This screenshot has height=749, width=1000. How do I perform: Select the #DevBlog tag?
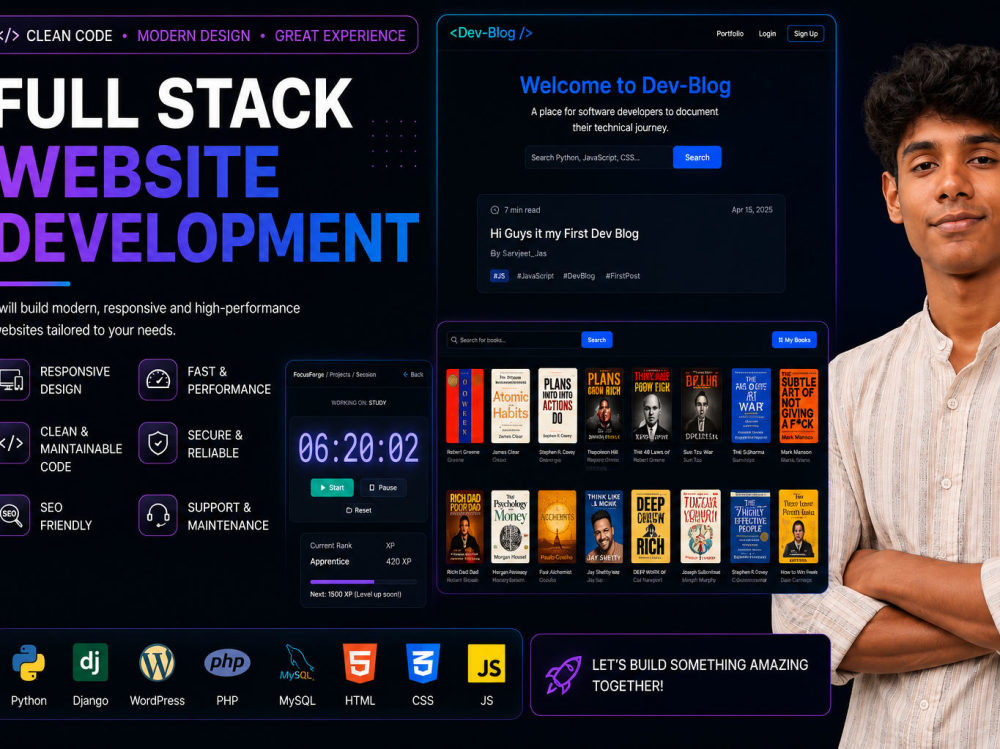pos(578,276)
